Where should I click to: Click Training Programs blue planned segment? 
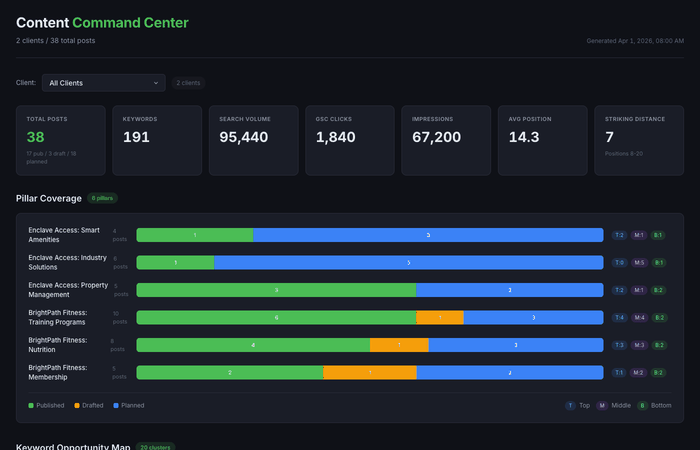533,317
